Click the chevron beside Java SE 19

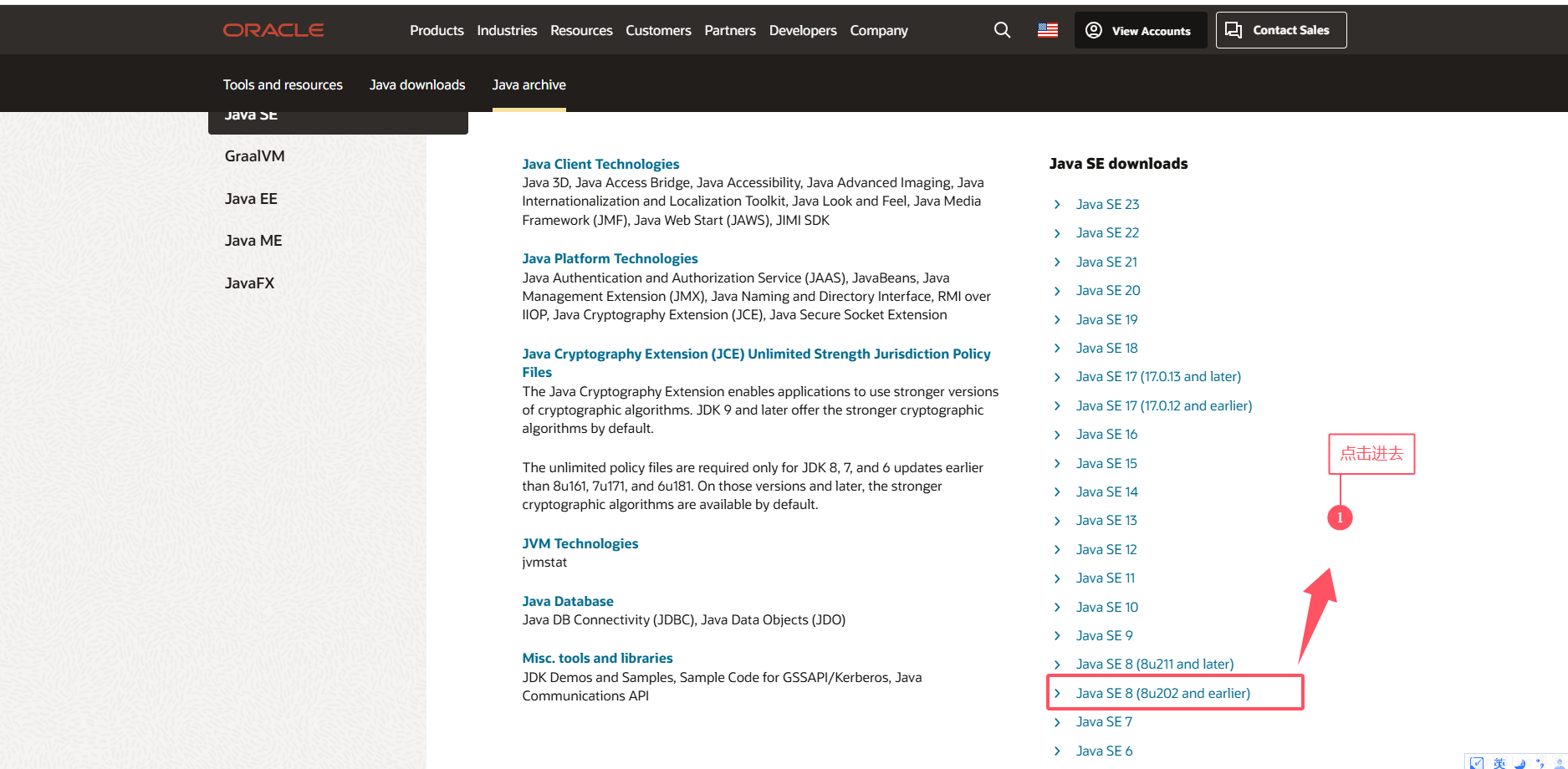(x=1057, y=320)
